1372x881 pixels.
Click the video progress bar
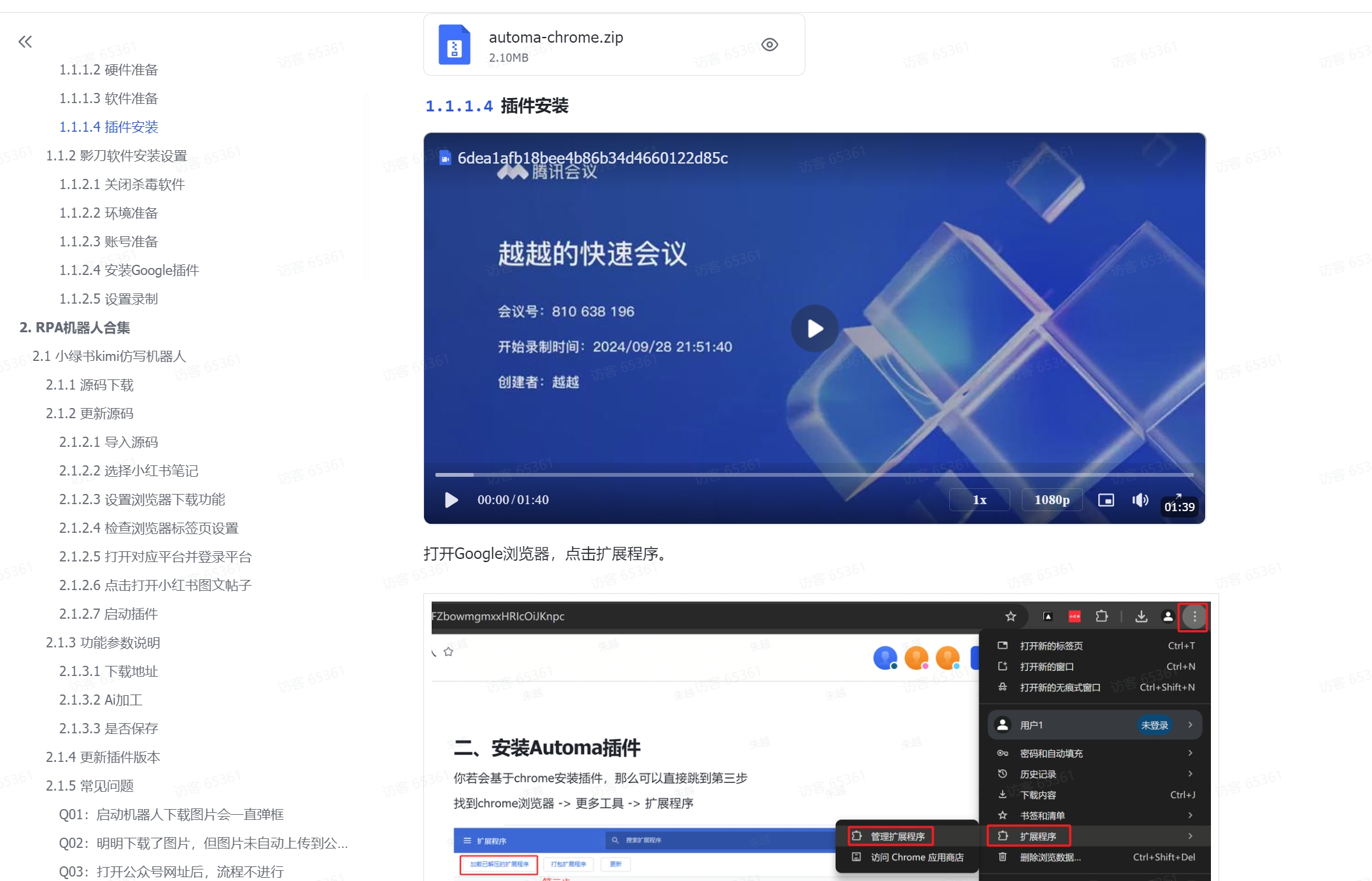(814, 474)
